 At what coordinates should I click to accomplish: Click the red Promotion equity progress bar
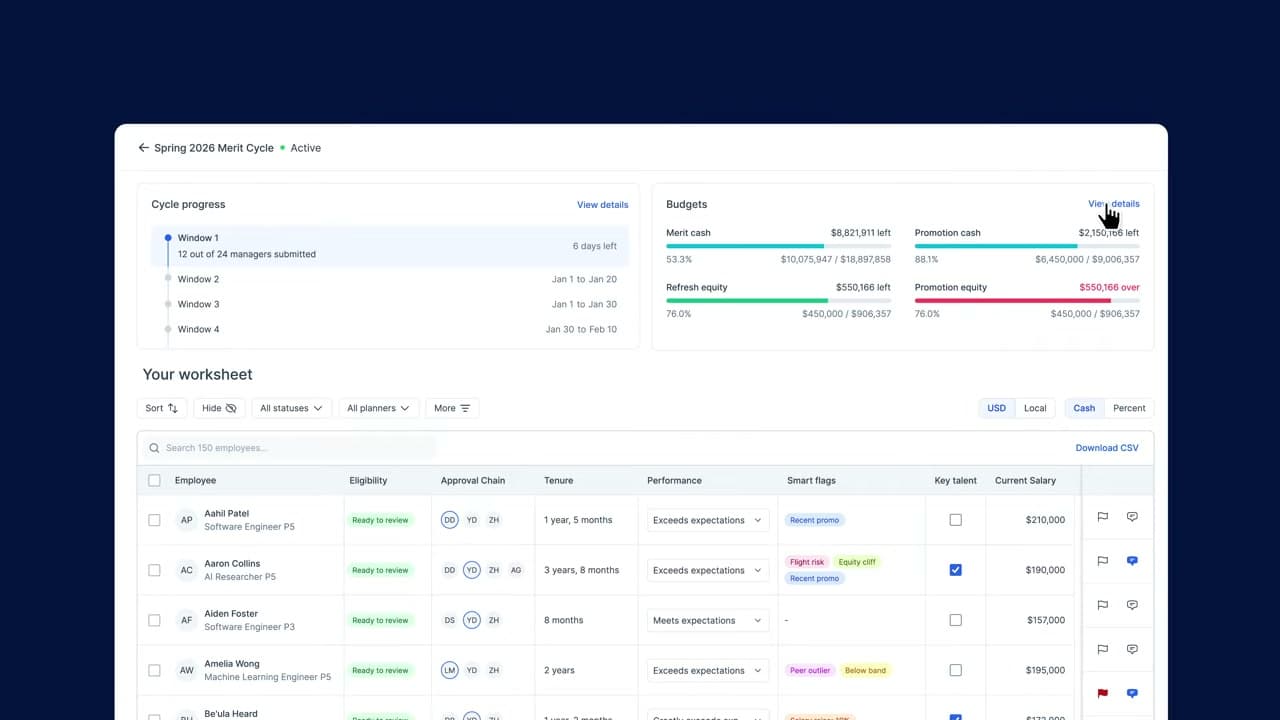pyautogui.click(x=1027, y=300)
